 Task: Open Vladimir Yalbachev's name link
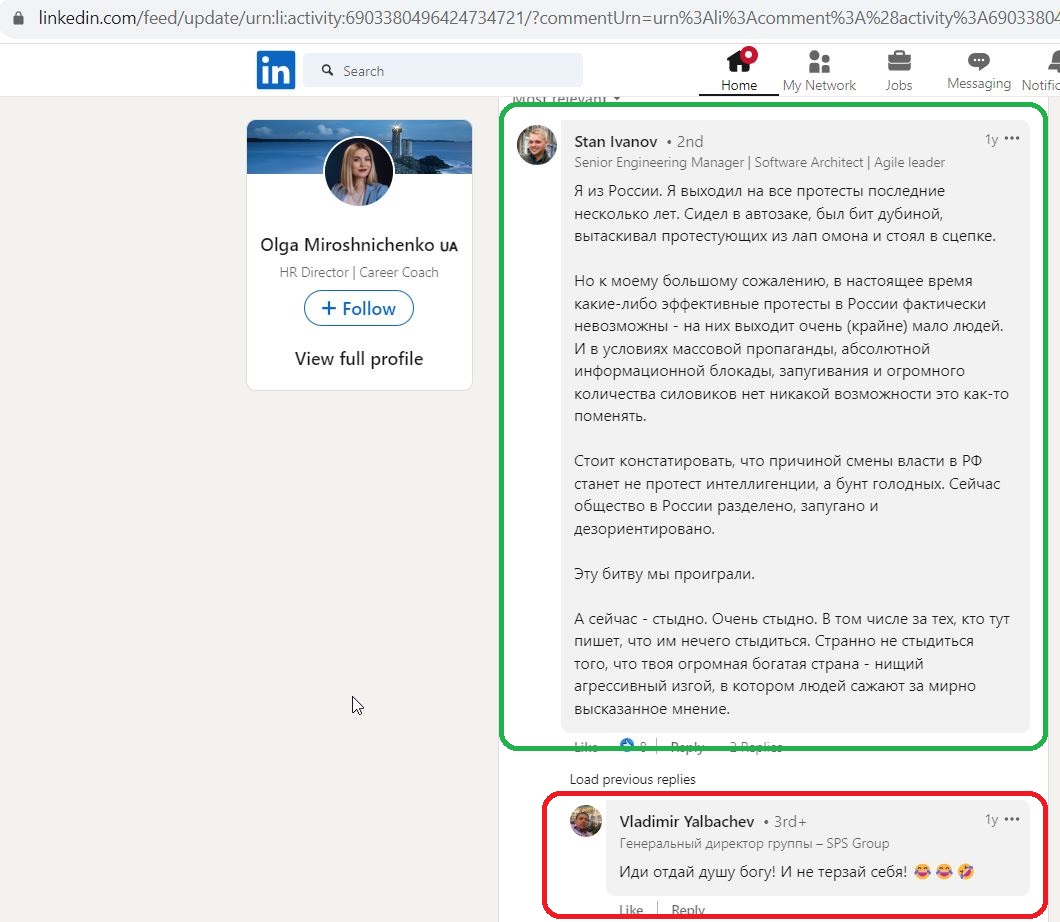pyautogui.click(x=686, y=821)
